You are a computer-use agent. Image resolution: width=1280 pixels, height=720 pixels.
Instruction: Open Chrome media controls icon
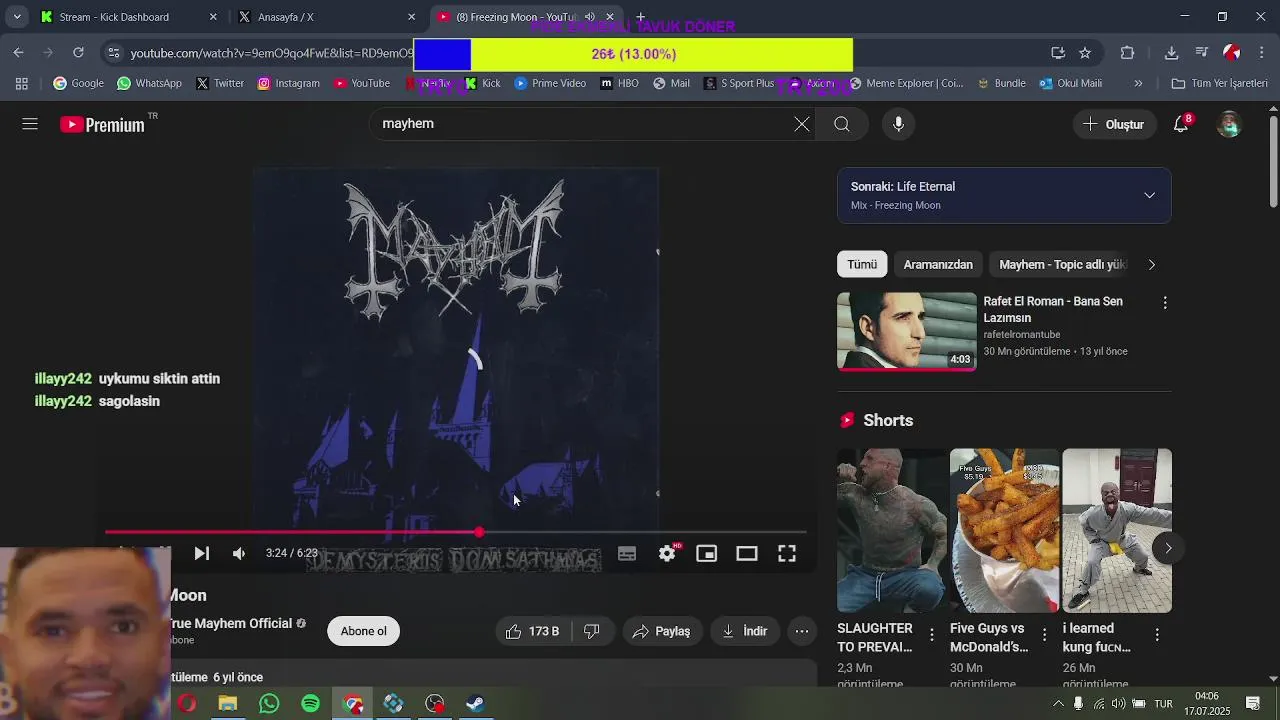1201,53
